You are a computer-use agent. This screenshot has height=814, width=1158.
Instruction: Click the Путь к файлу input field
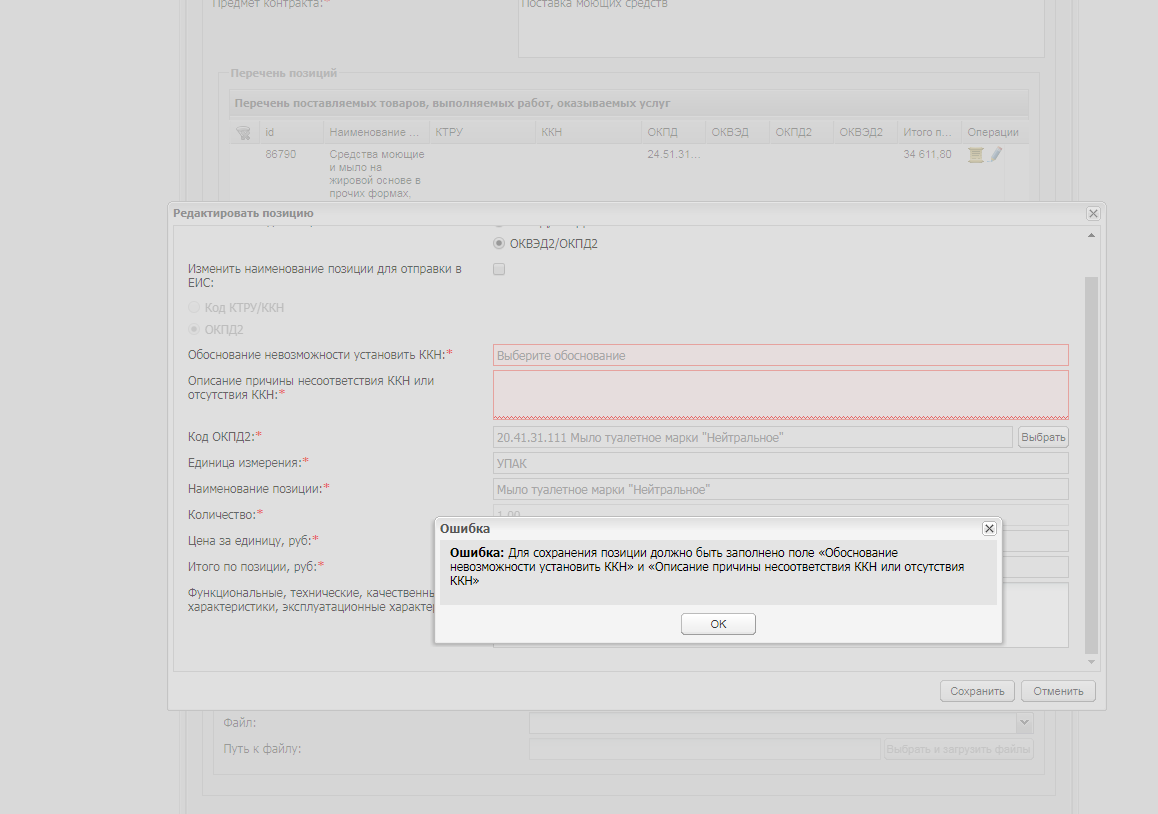click(x=705, y=749)
